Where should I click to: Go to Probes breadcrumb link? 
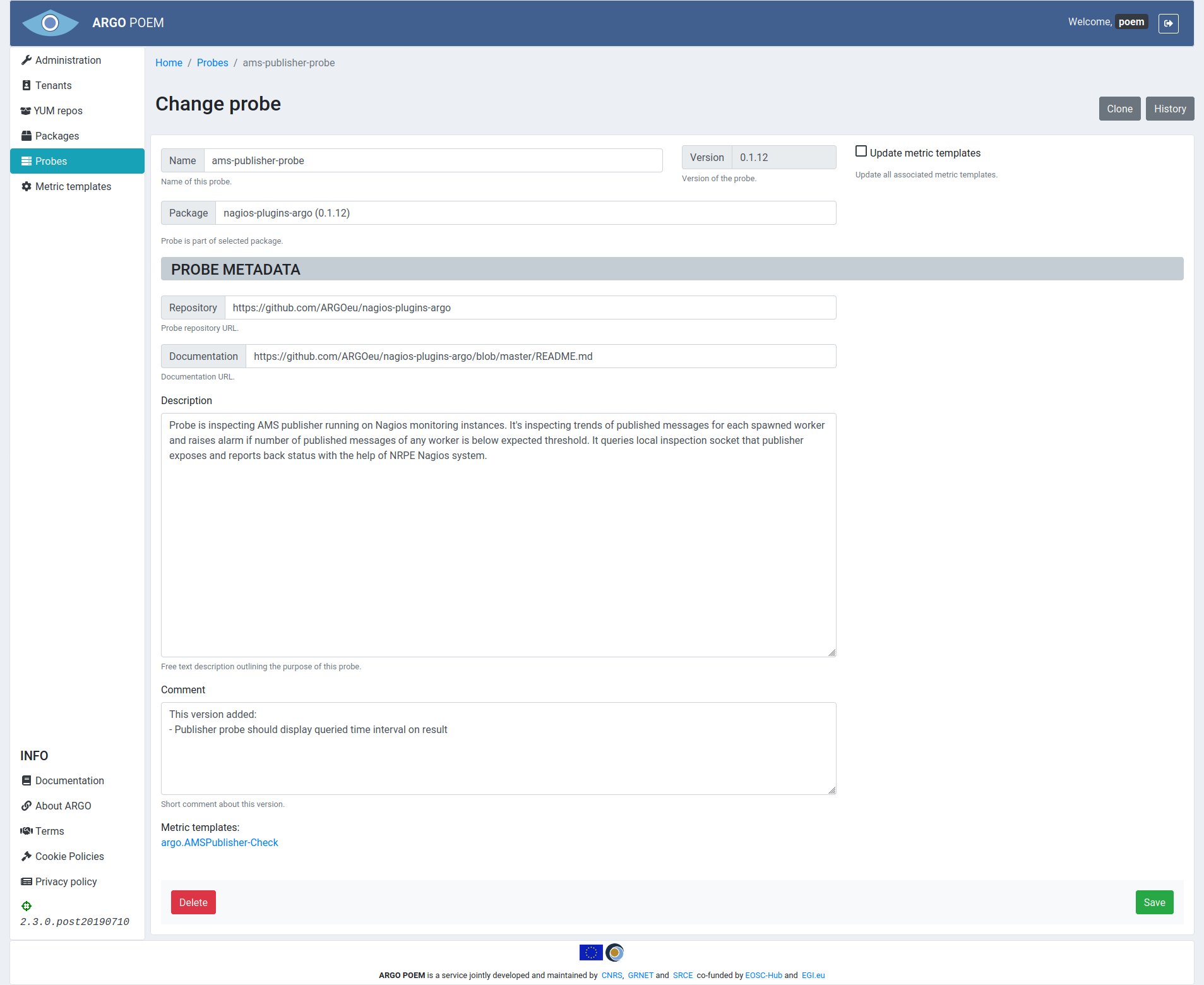pos(212,63)
